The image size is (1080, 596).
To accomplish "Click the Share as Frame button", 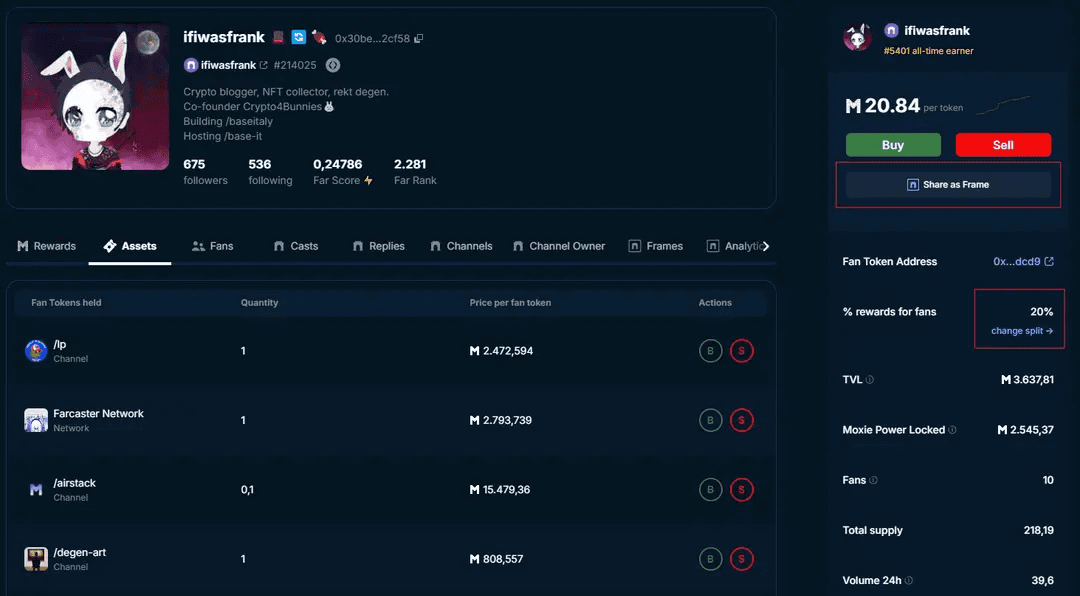I will coord(948,185).
